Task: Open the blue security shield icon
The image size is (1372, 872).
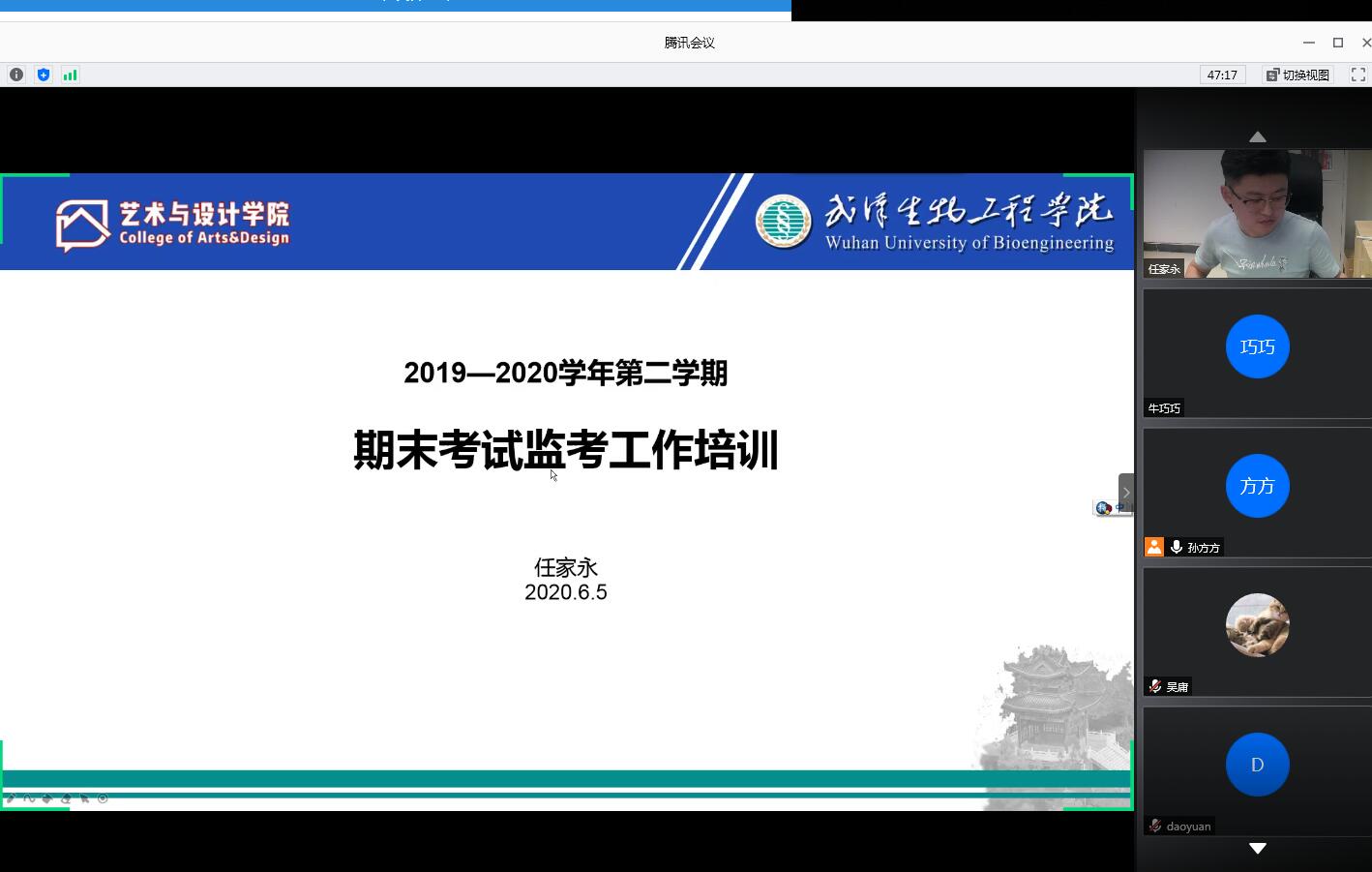Action: [x=44, y=75]
